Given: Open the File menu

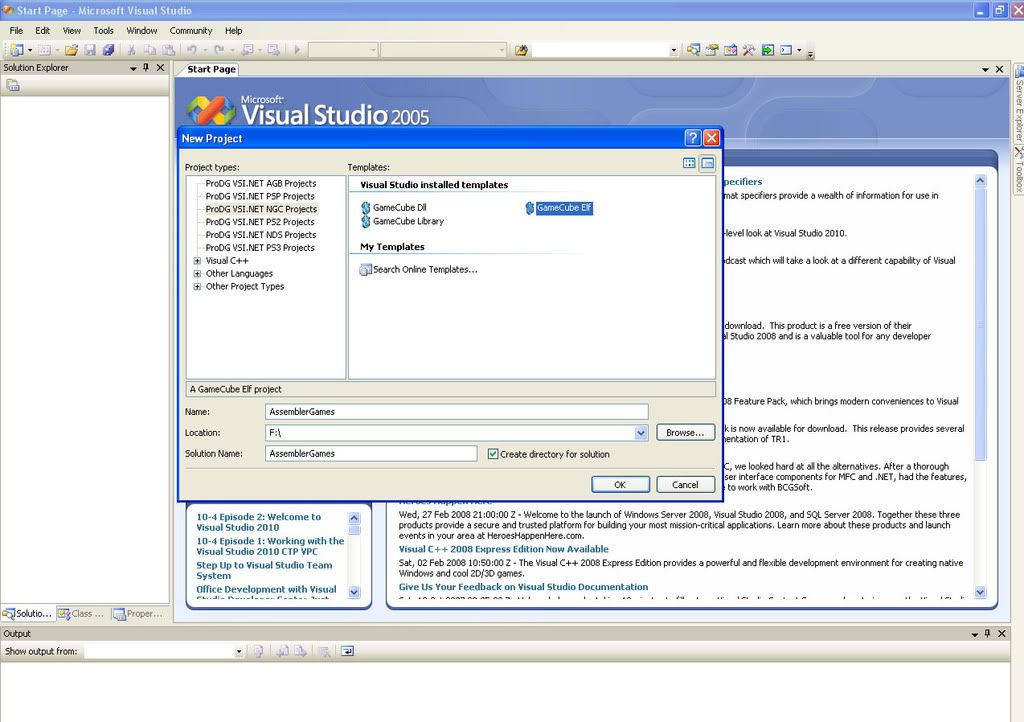Looking at the screenshot, I should [16, 31].
